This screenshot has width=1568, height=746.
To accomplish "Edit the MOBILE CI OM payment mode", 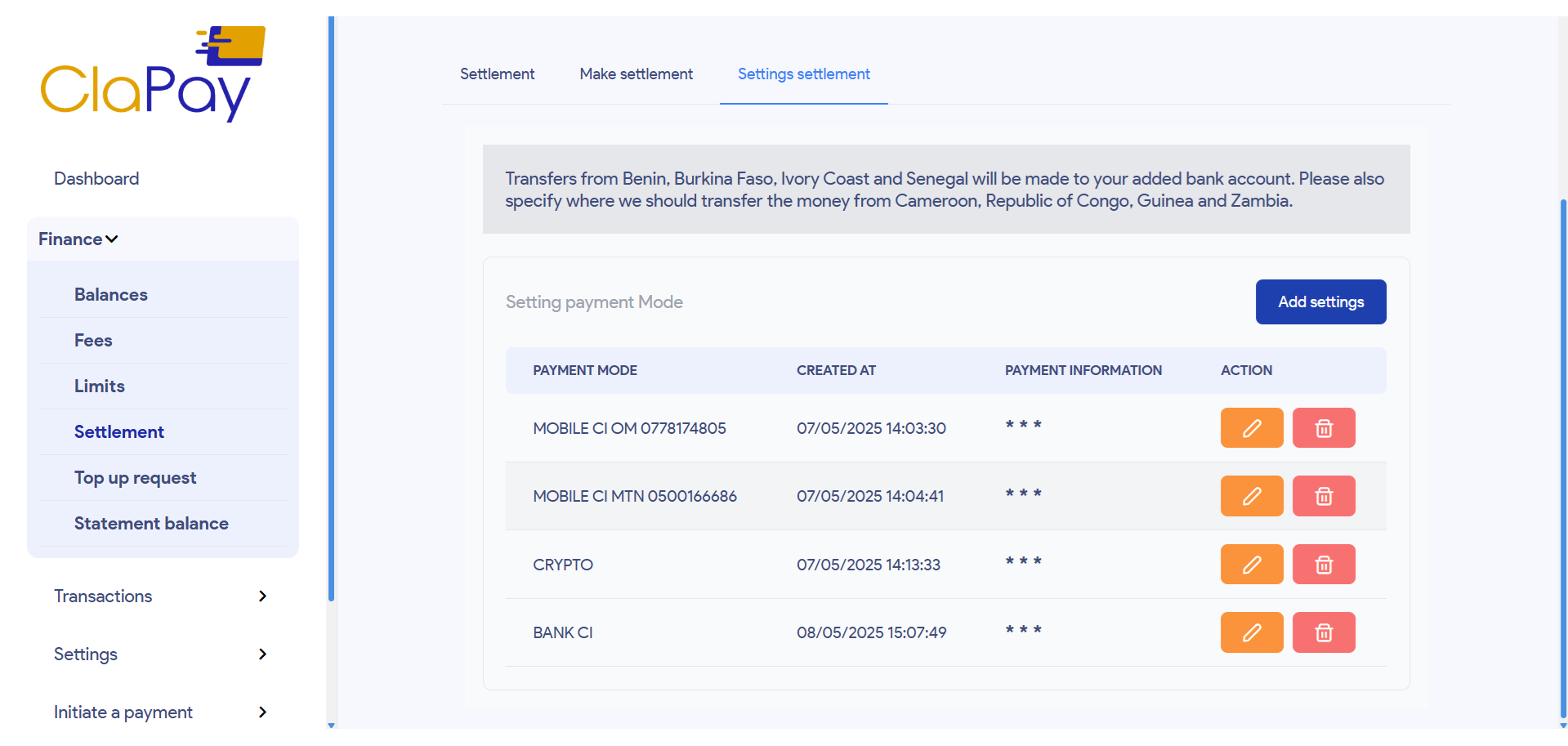I will 1251,427.
